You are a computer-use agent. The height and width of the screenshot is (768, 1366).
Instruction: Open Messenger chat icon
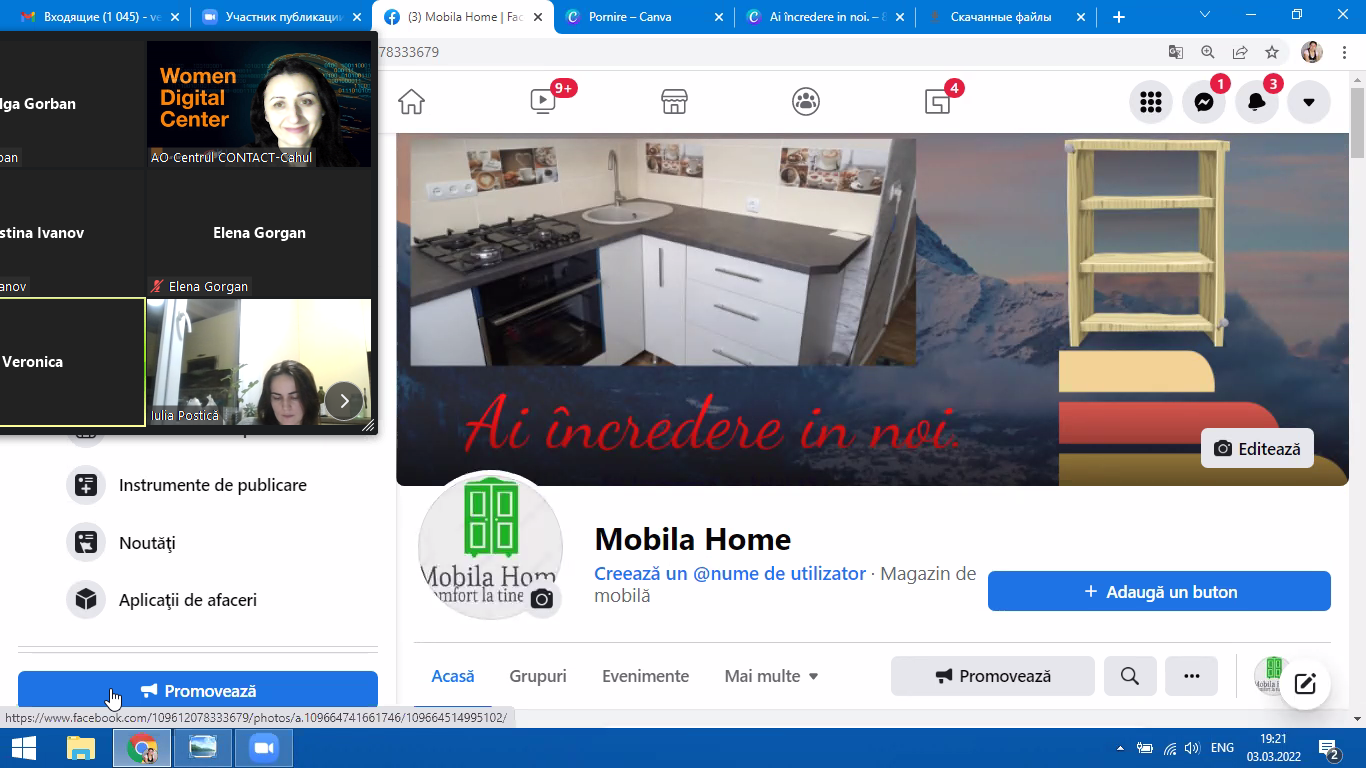1204,102
